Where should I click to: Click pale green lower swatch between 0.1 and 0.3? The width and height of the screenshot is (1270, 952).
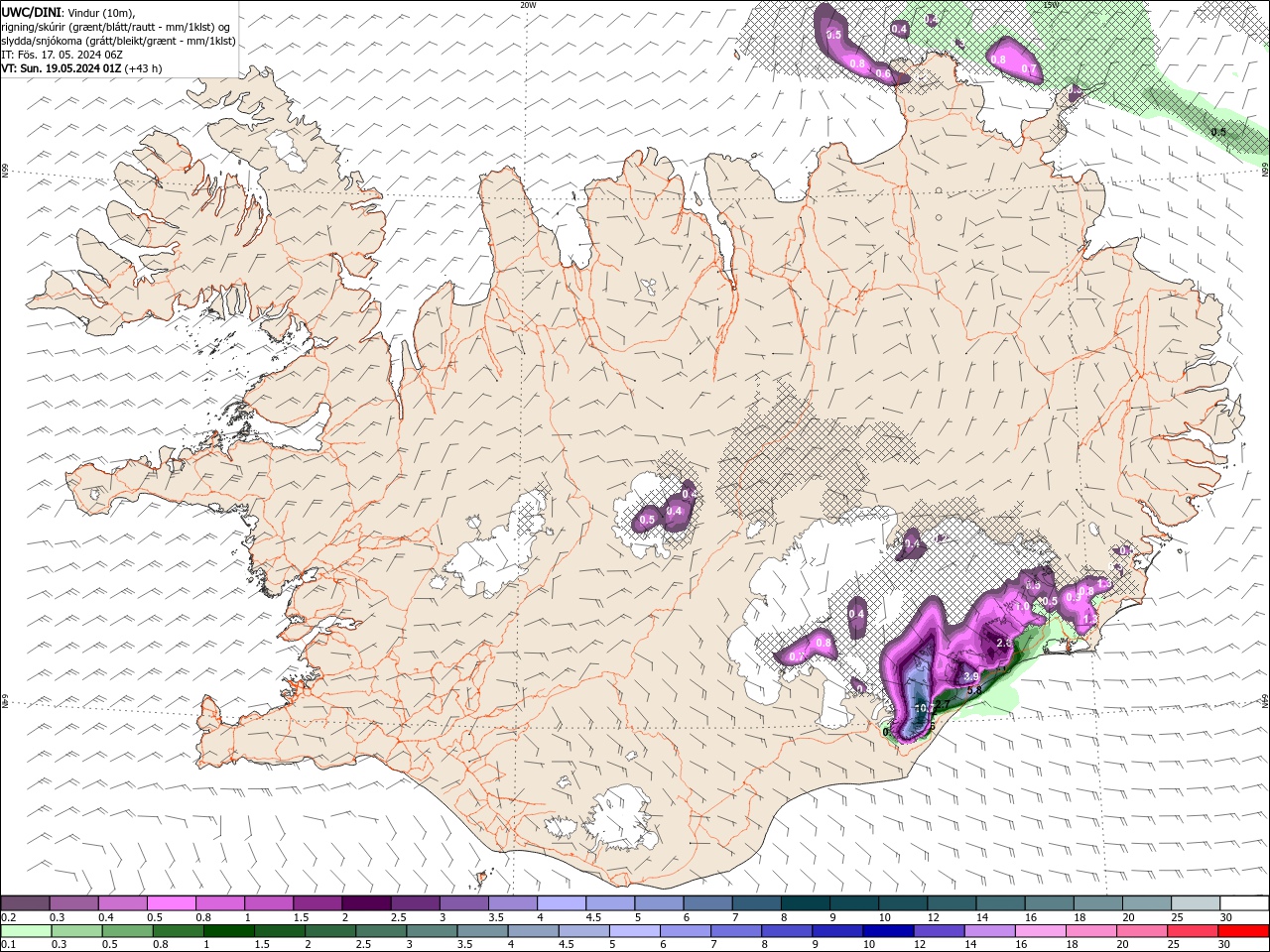tap(25, 931)
